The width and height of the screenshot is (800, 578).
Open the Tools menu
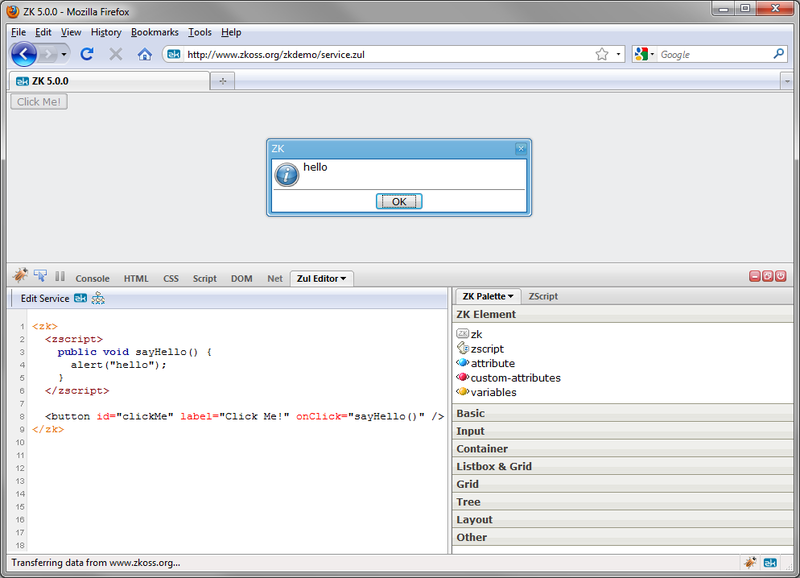[199, 32]
